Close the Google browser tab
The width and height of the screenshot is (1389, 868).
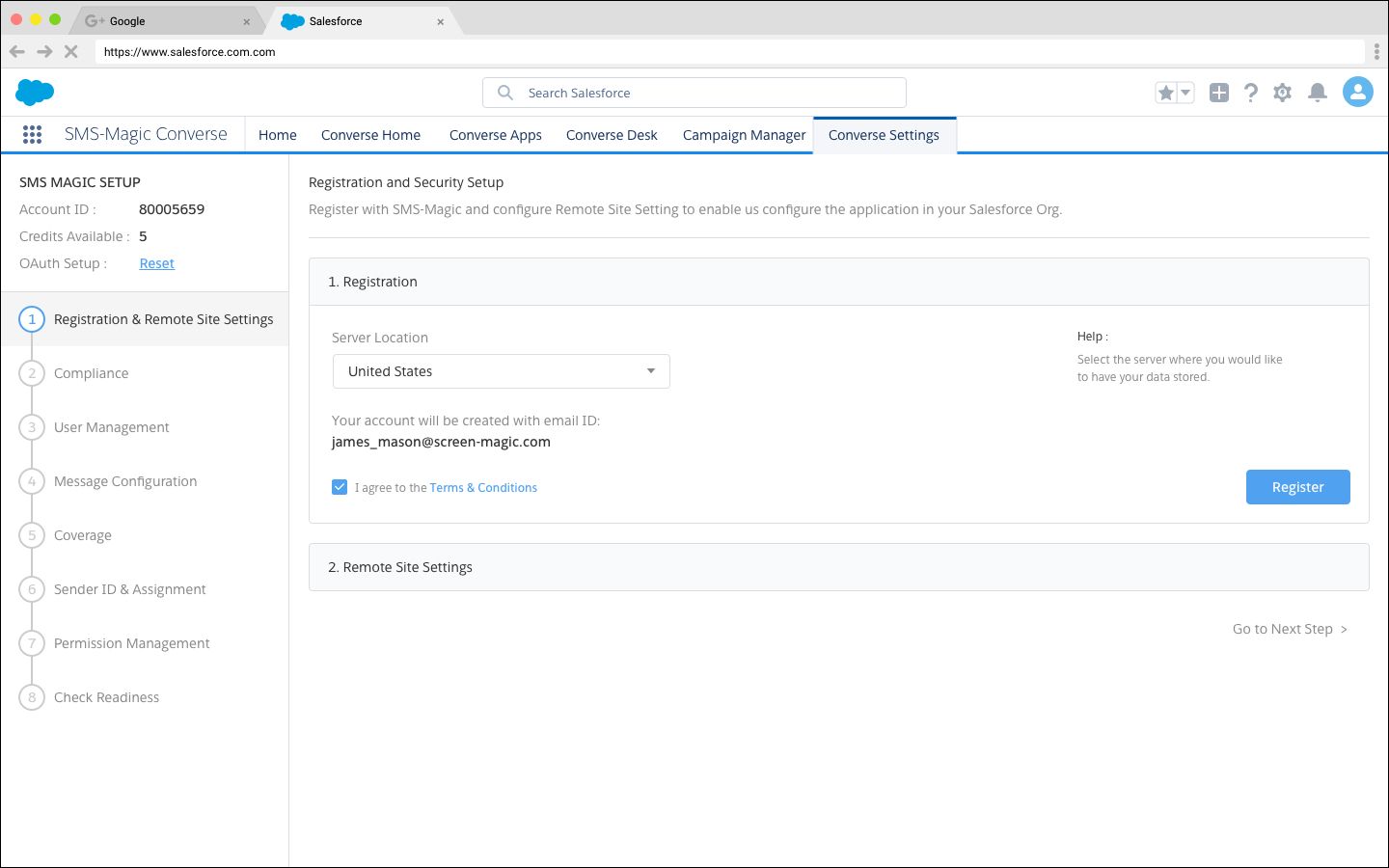(x=247, y=21)
